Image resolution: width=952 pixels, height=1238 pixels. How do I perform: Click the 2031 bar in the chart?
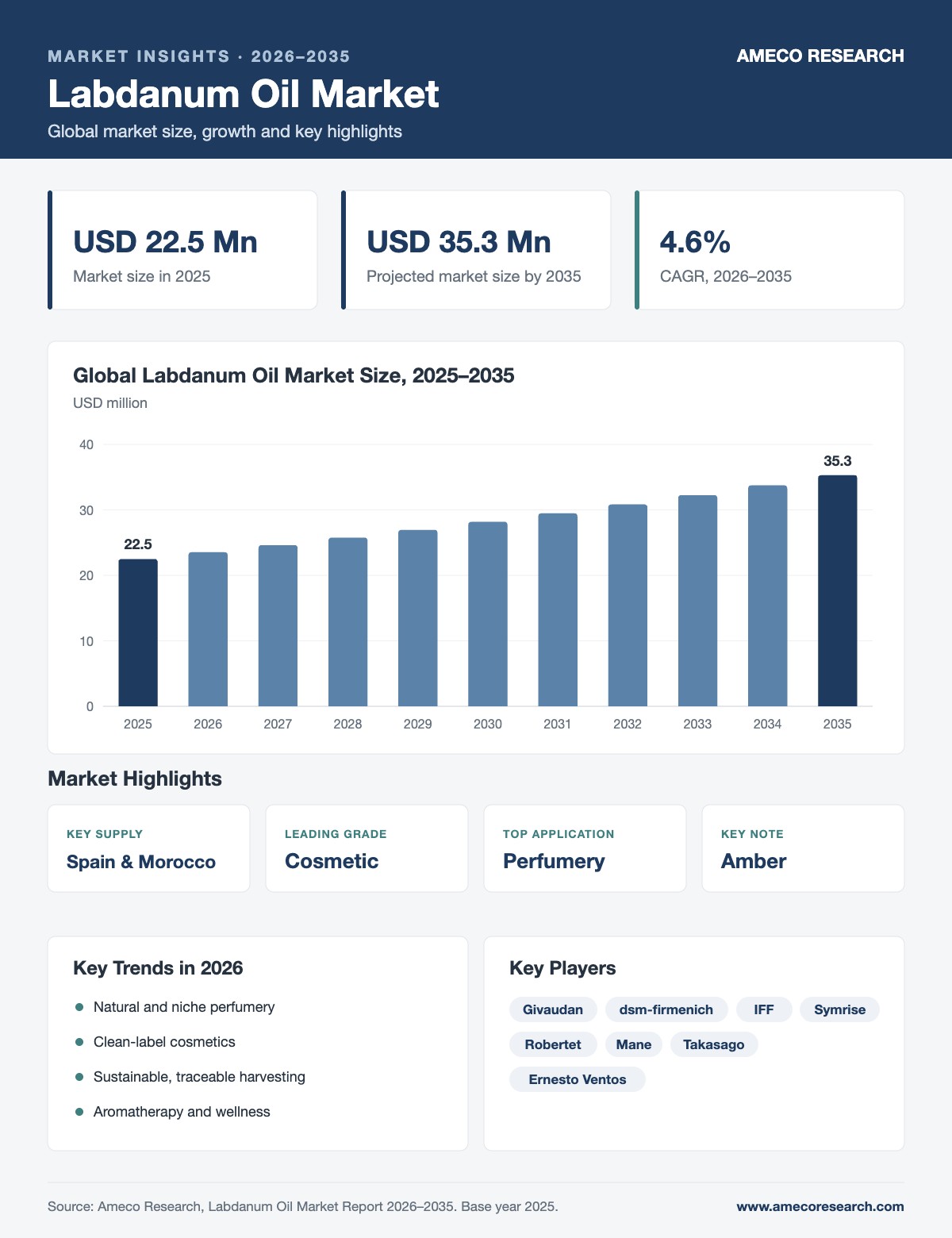coord(558,609)
